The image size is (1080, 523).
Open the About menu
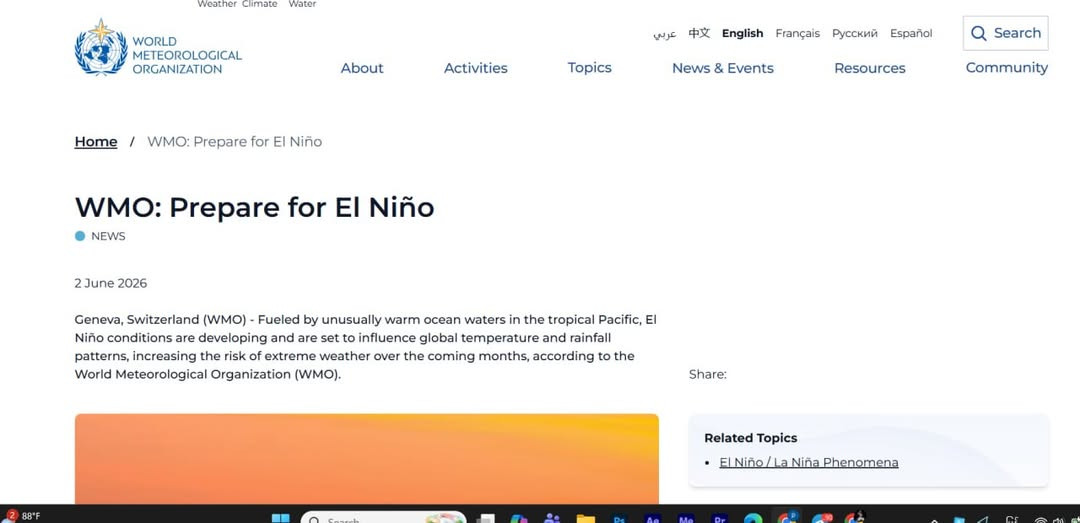[362, 68]
